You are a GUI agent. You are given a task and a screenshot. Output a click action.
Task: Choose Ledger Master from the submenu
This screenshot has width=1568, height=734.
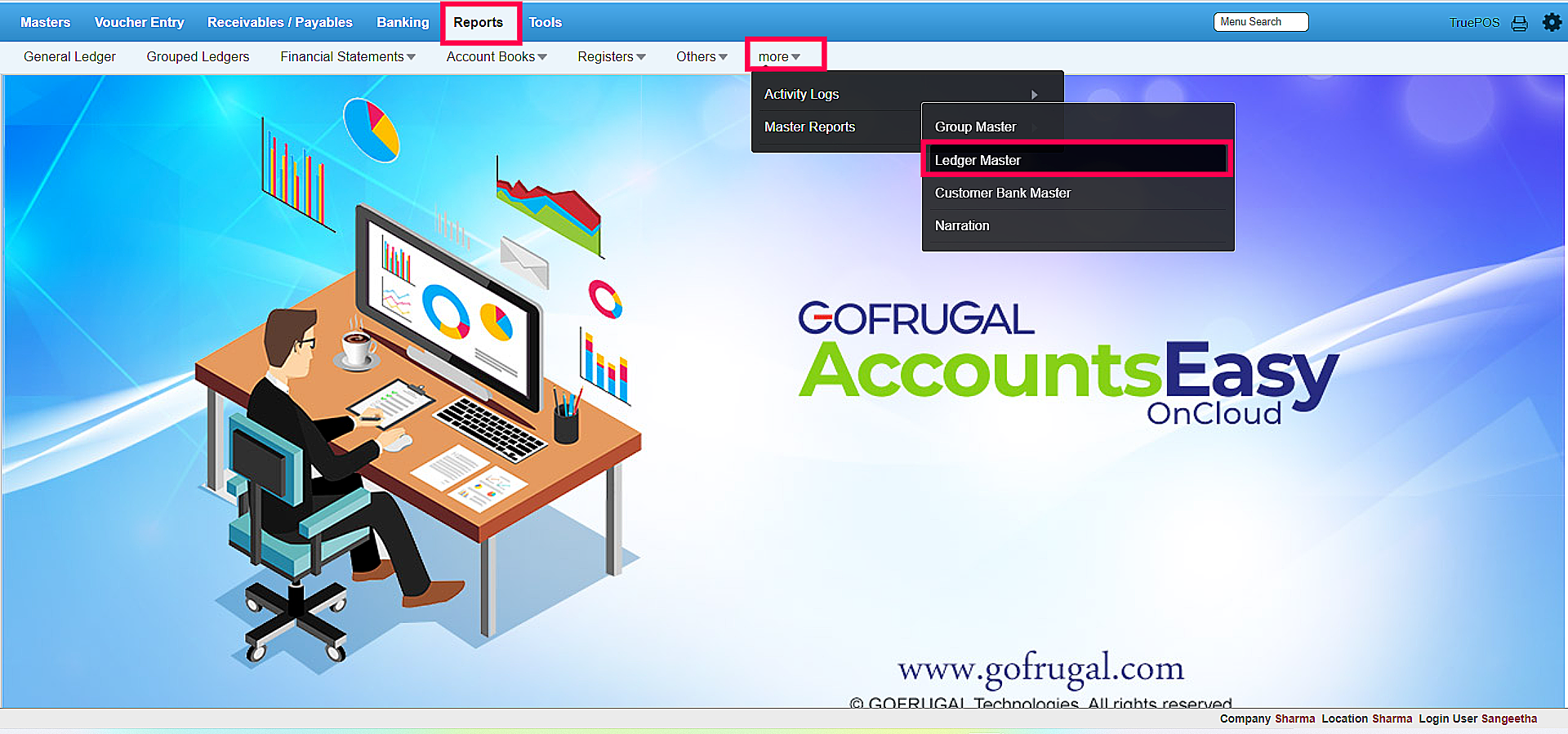[1077, 160]
